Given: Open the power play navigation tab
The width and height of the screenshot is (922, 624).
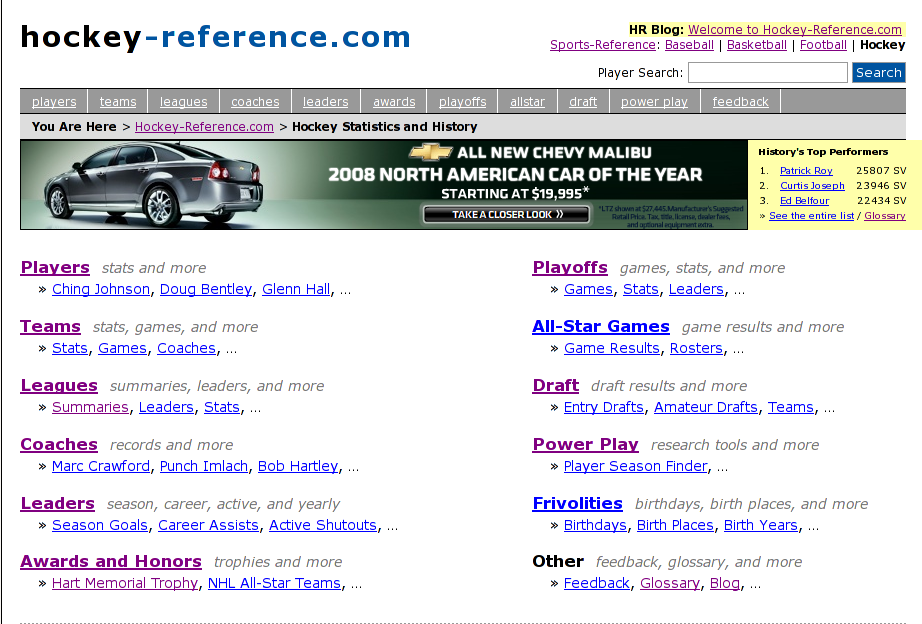Looking at the screenshot, I should click(x=654, y=102).
